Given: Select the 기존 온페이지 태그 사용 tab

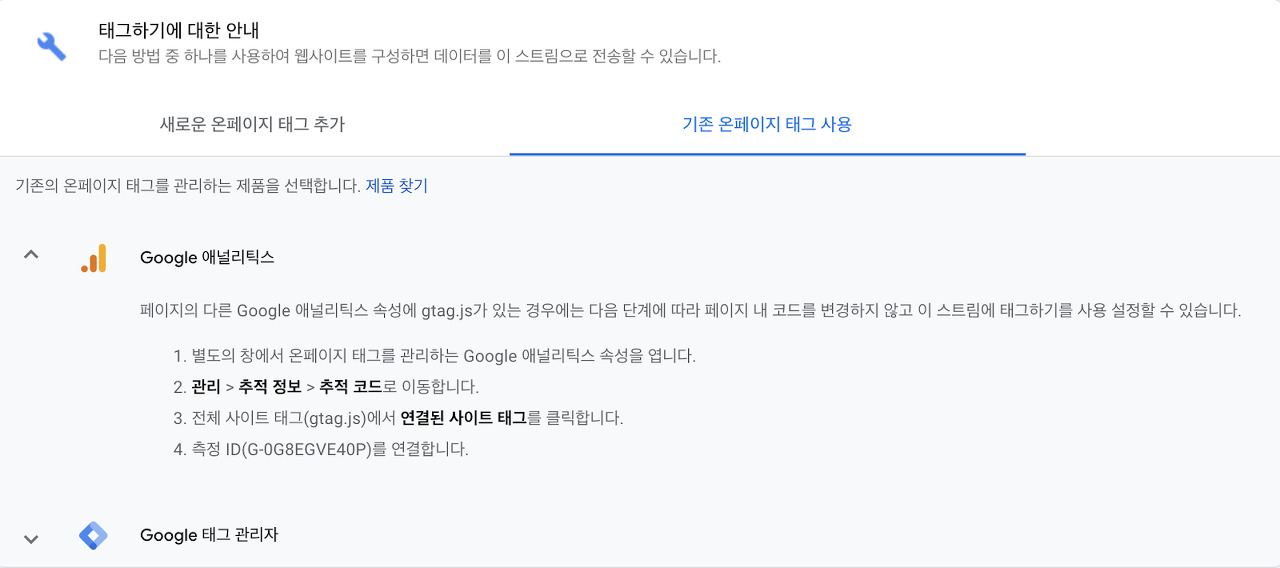Looking at the screenshot, I should [x=767, y=125].
